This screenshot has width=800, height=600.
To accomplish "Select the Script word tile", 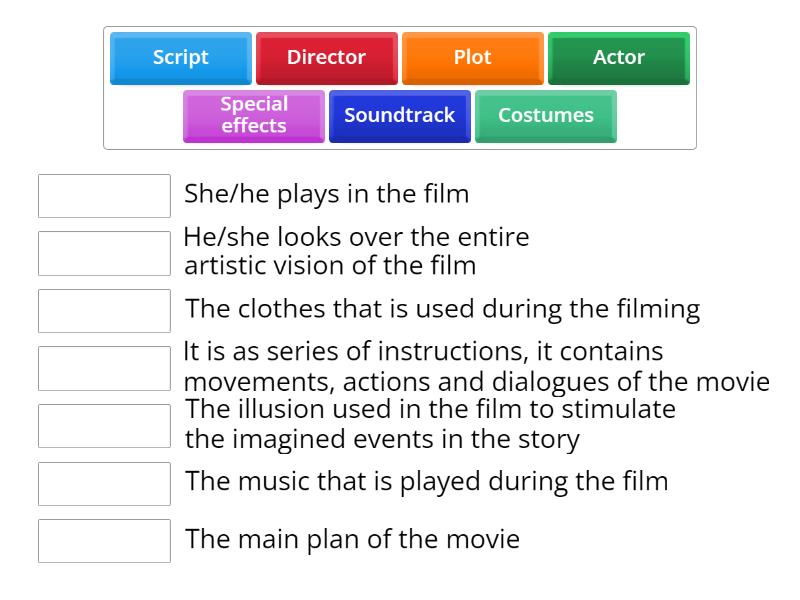I will (x=180, y=58).
